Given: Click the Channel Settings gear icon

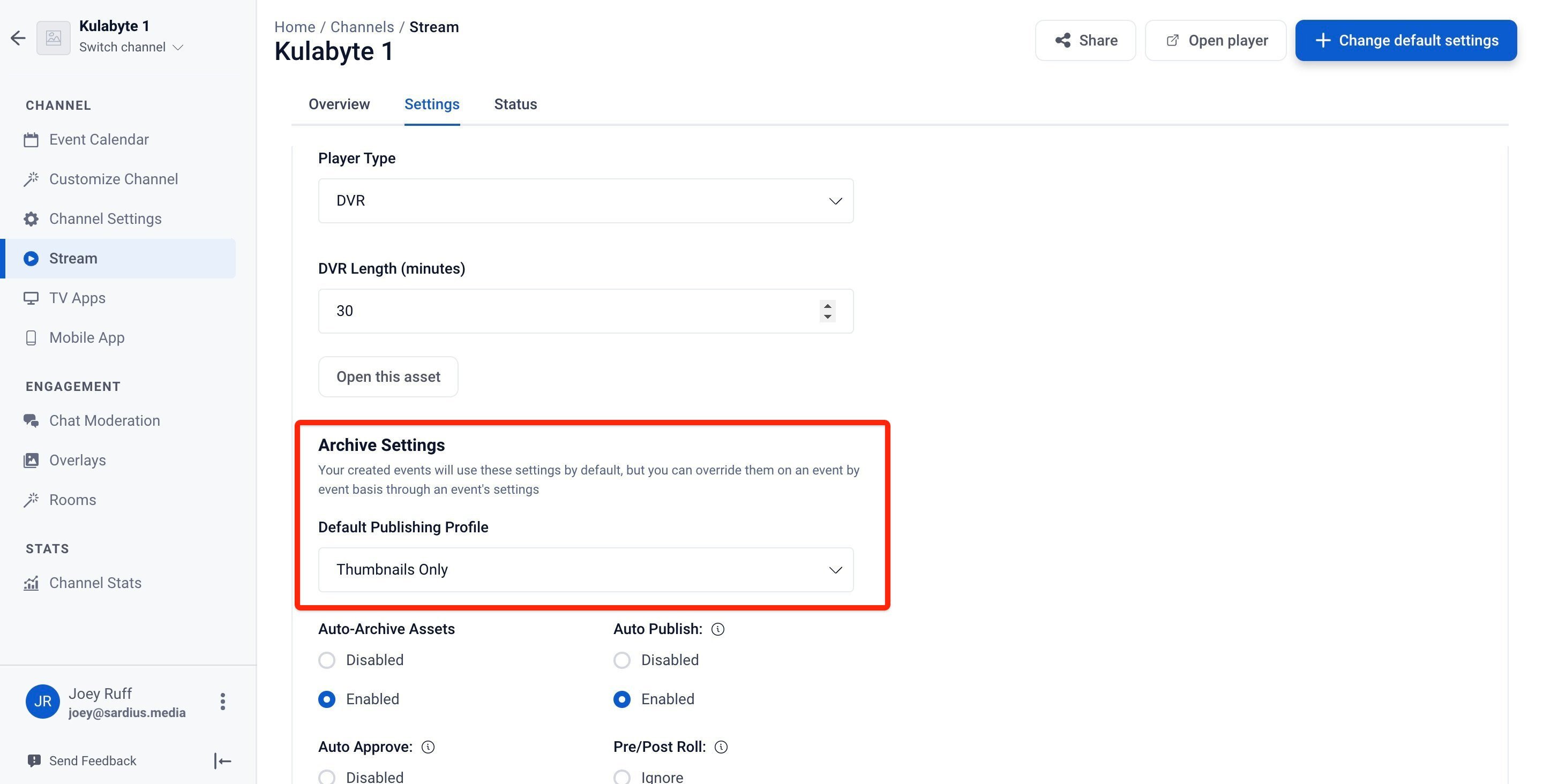Looking at the screenshot, I should [31, 218].
